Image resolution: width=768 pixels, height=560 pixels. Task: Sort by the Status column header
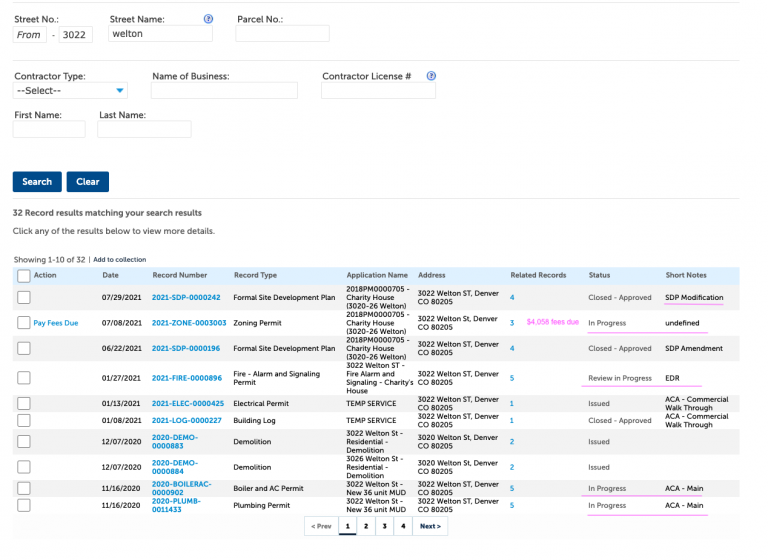point(600,275)
